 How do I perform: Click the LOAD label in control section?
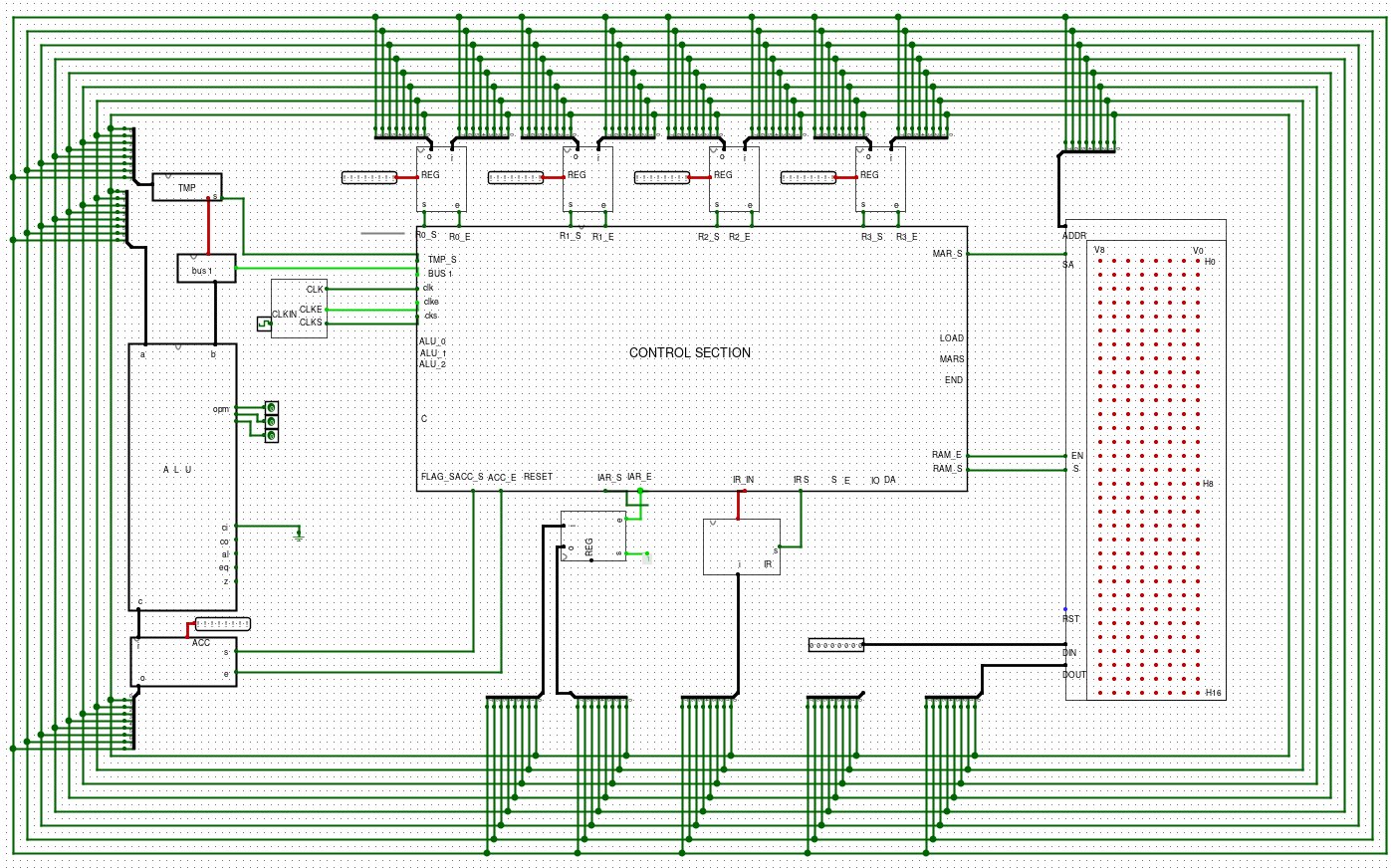tap(952, 338)
